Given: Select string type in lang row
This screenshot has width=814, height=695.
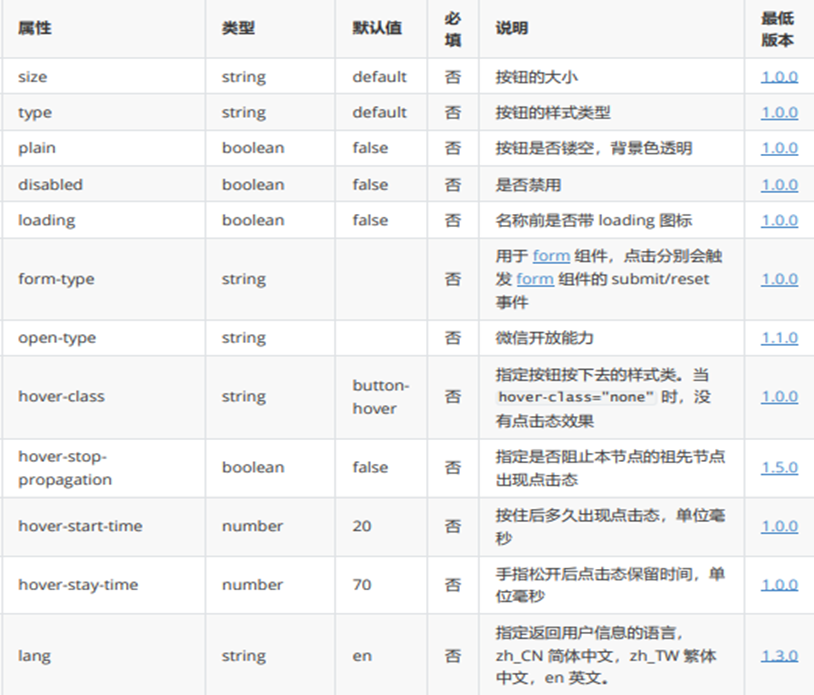Looking at the screenshot, I should pyautogui.click(x=243, y=656).
